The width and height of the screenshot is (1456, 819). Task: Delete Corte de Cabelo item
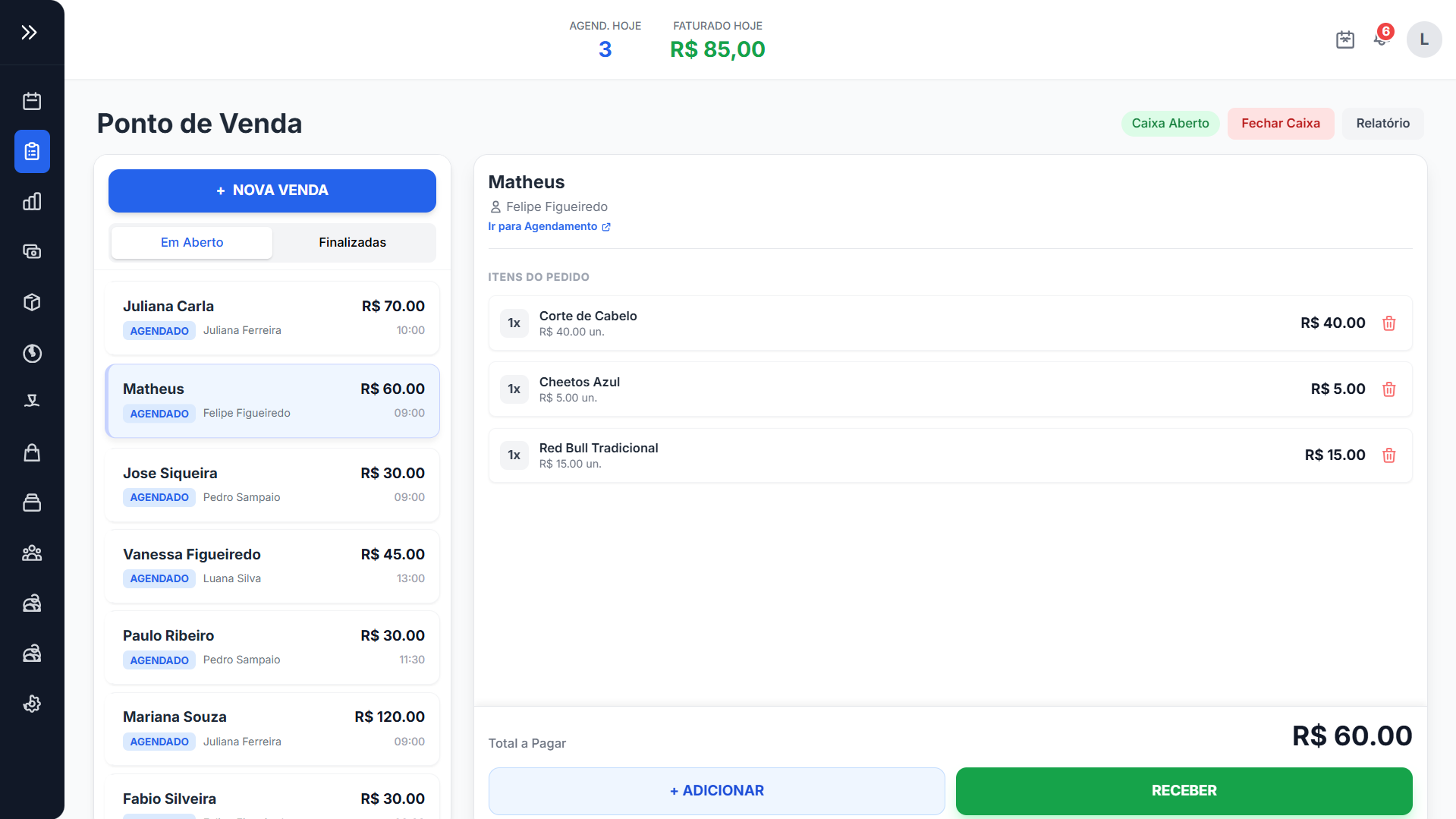1388,323
